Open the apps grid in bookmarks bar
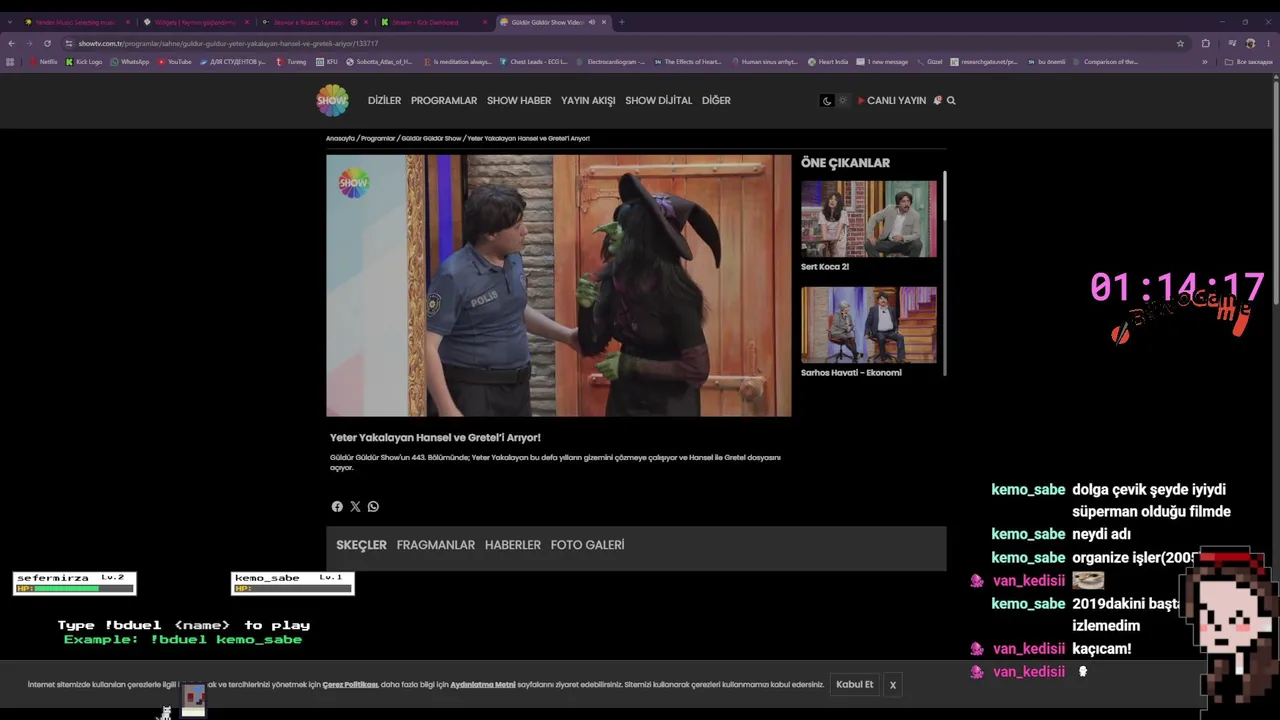This screenshot has height=720, width=1280. [x=10, y=62]
